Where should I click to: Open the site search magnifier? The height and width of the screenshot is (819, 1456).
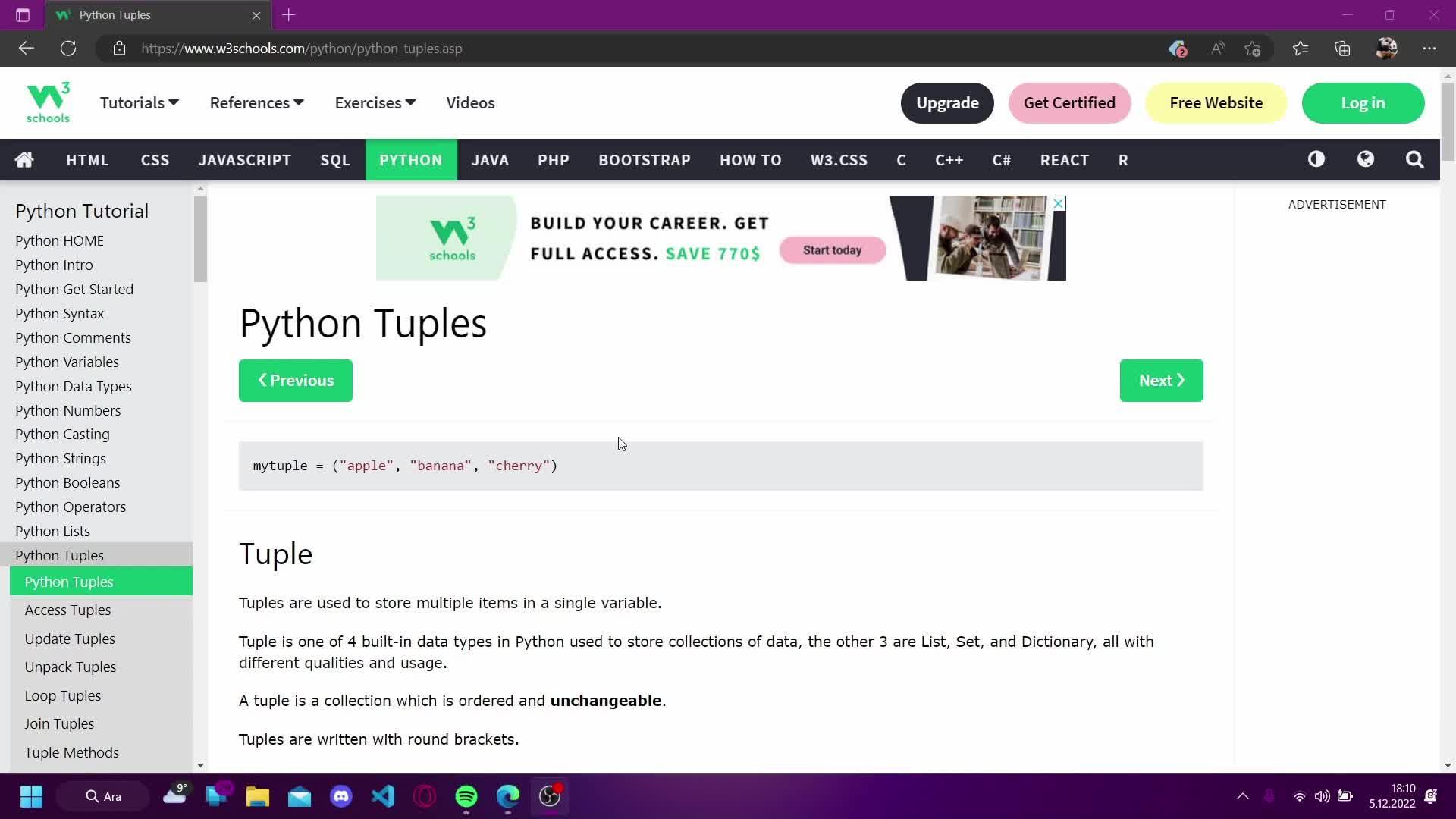pyautogui.click(x=1415, y=159)
